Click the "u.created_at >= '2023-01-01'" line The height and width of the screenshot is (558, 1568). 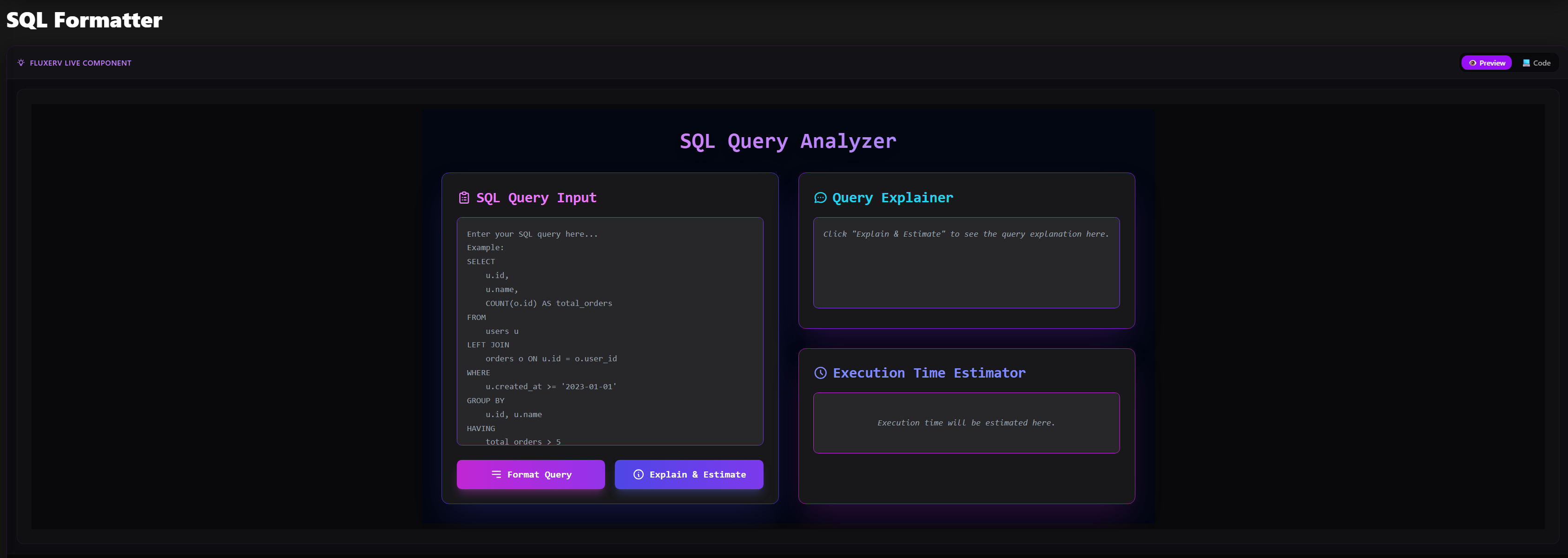point(551,387)
